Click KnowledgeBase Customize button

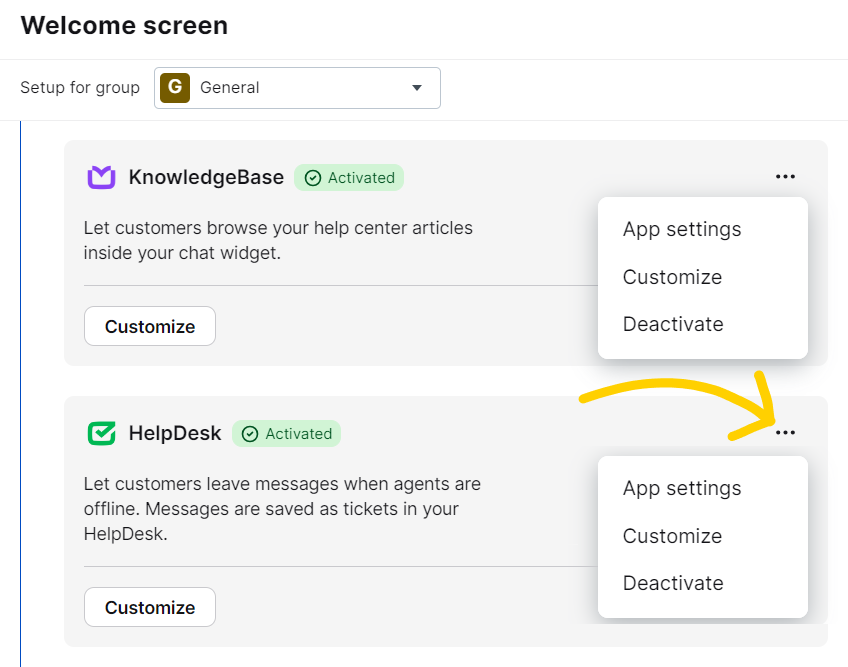pyautogui.click(x=150, y=326)
